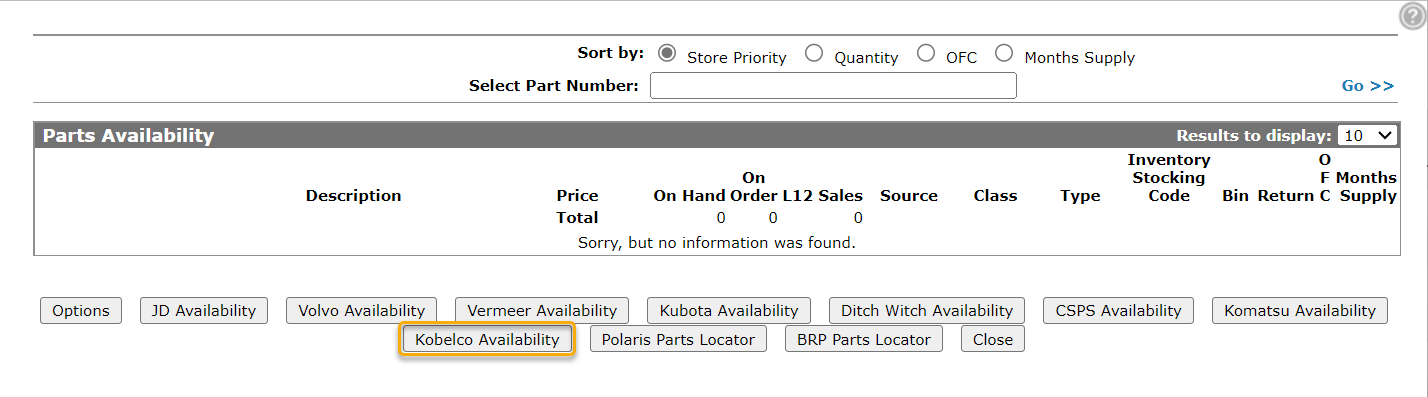1428x397 pixels.
Task: Check the highlighted Kobelco Availability button
Action: [487, 340]
